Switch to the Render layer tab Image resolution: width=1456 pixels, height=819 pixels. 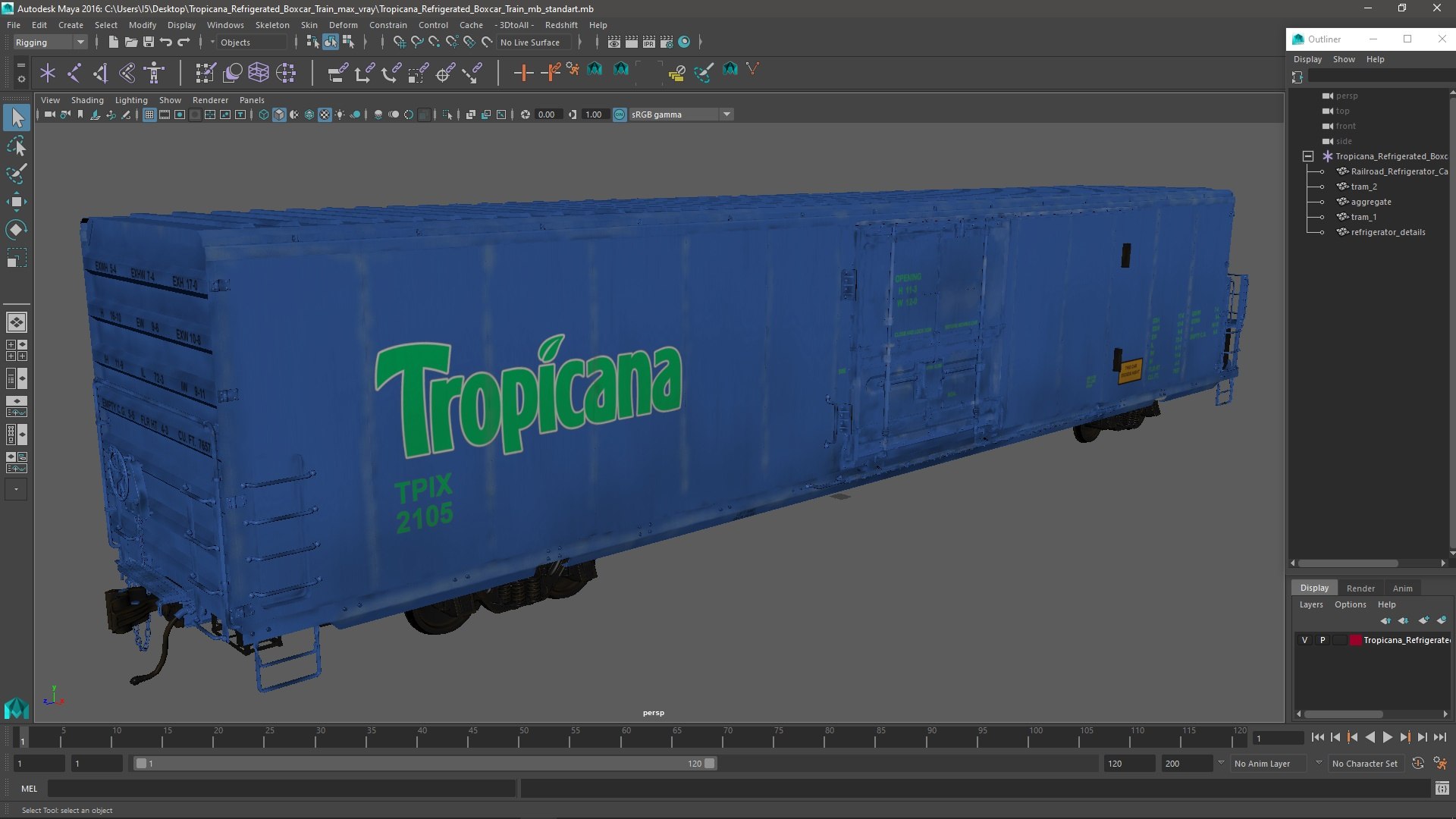[x=1360, y=588]
